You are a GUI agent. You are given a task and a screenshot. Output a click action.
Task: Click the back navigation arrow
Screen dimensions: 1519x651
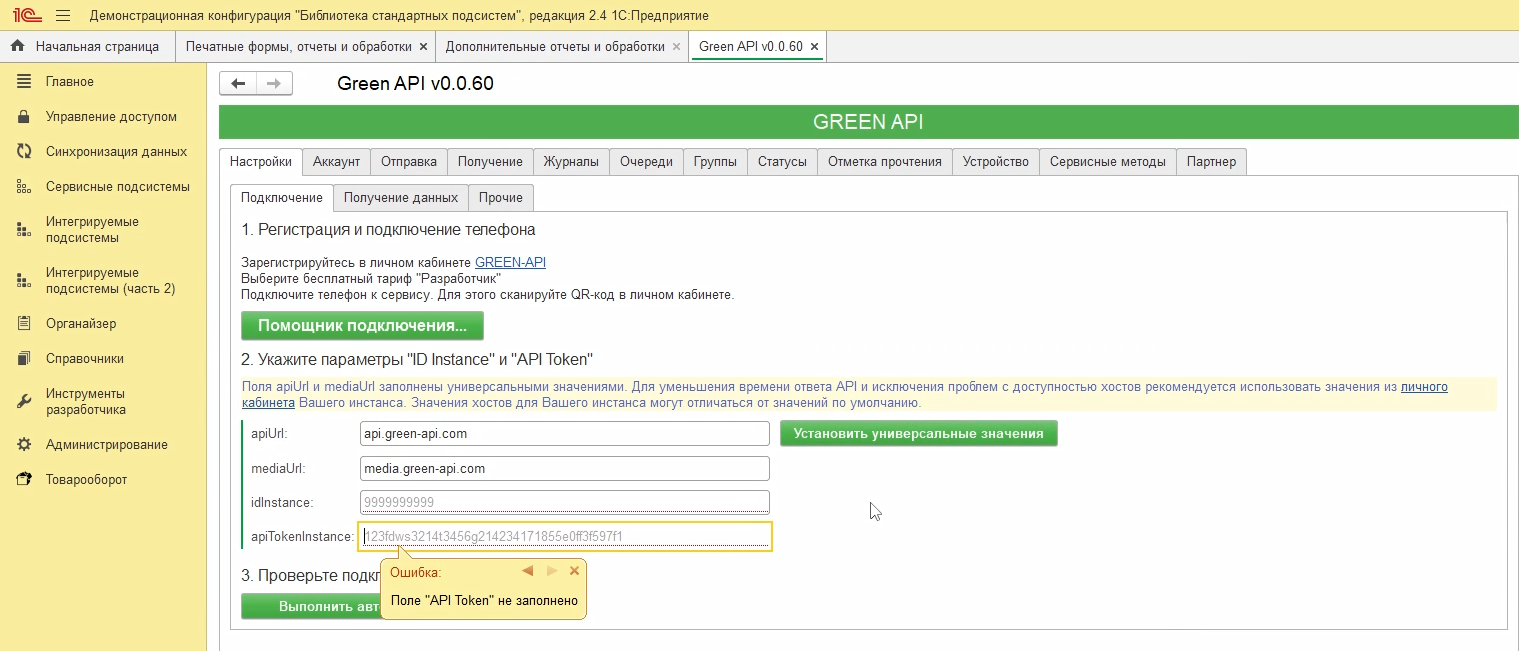pyautogui.click(x=238, y=84)
